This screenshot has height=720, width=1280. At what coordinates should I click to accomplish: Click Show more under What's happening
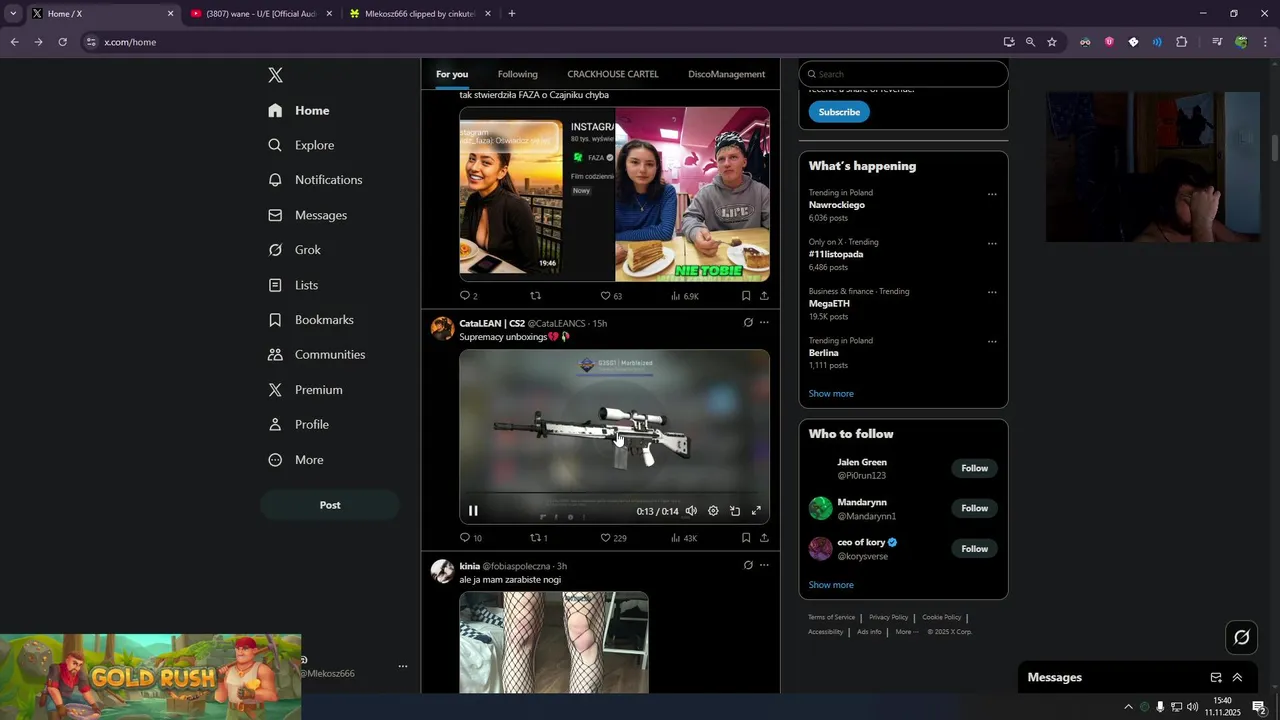point(831,394)
